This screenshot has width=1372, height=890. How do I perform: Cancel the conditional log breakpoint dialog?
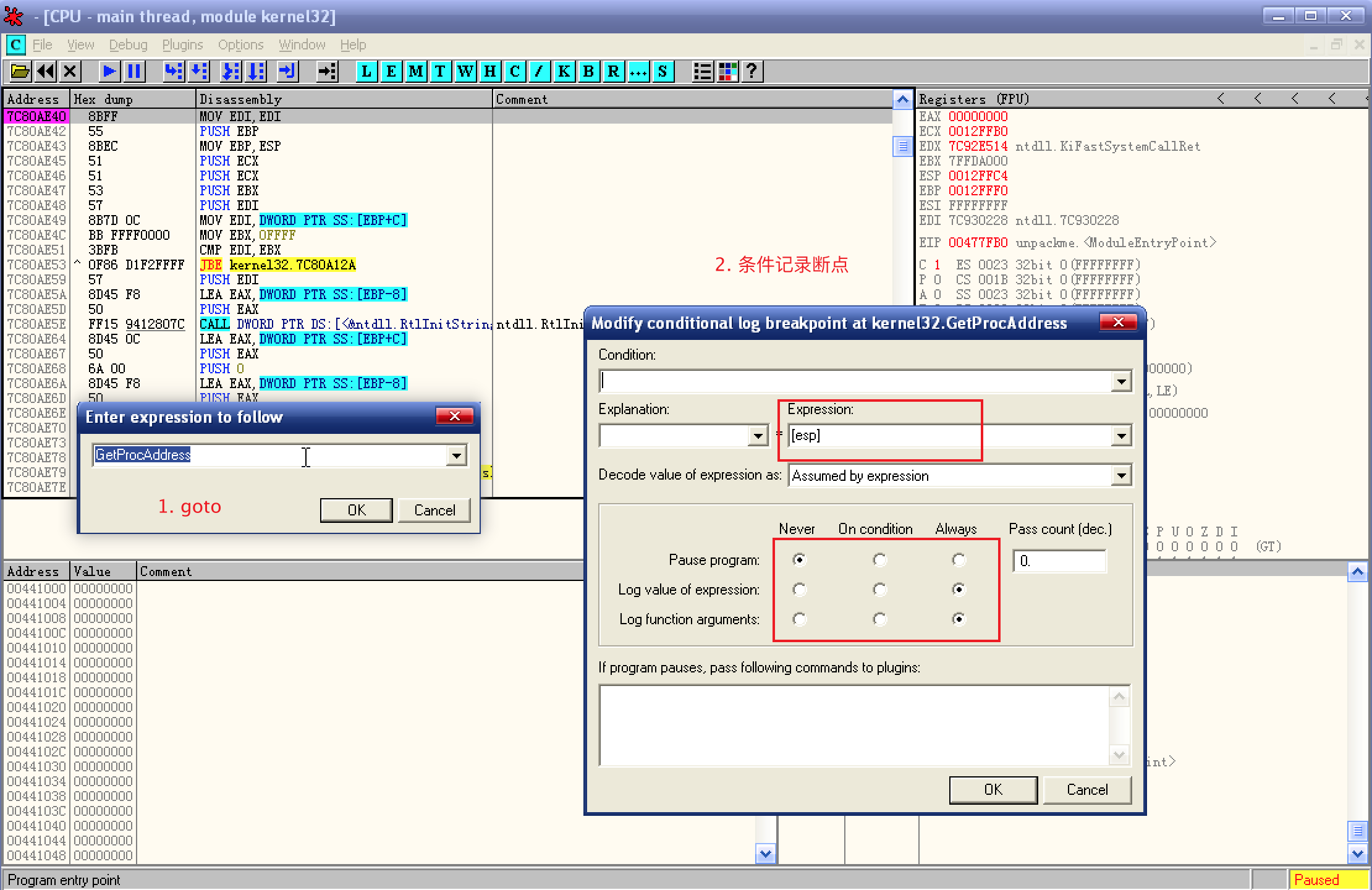coord(1086,790)
